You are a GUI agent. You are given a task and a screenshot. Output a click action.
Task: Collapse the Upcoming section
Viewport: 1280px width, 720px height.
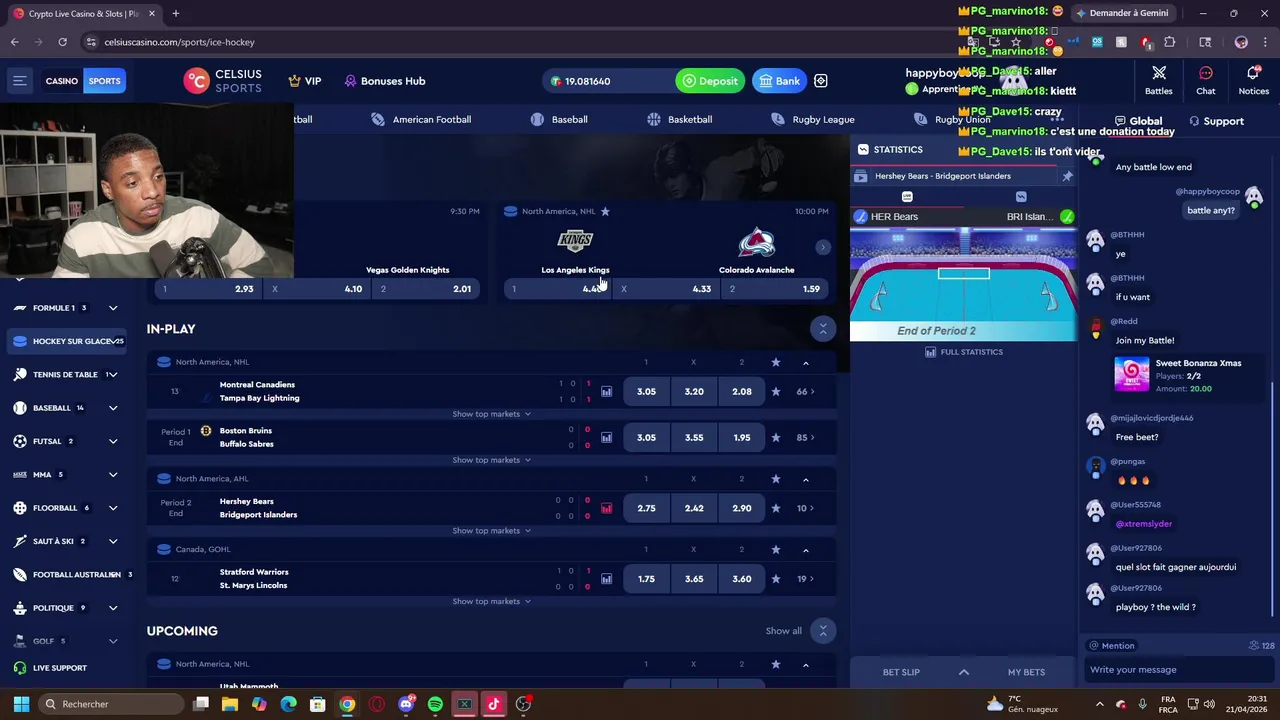pos(822,631)
